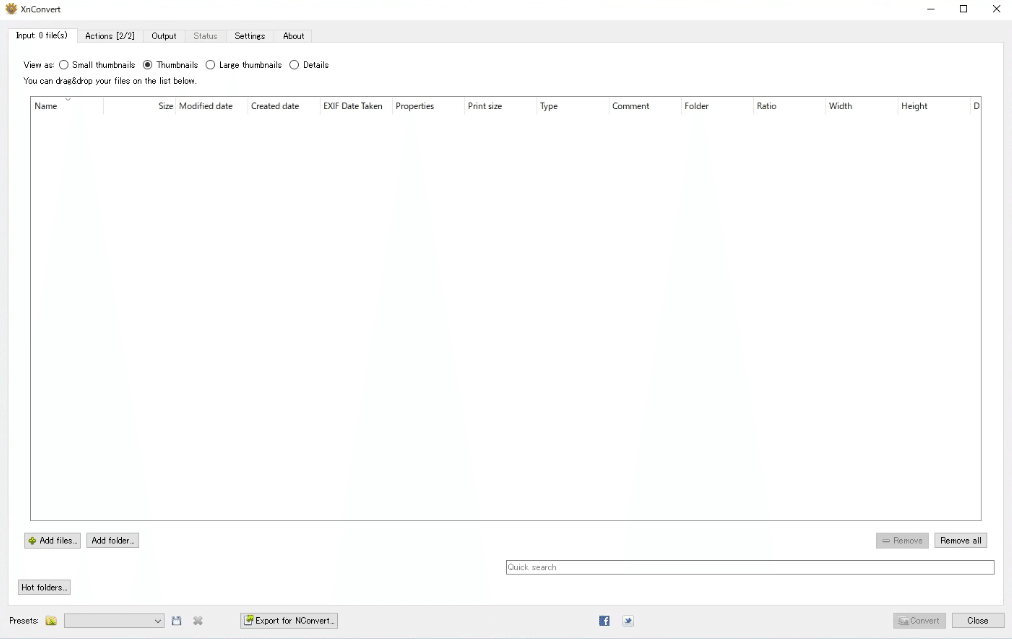Open the About tab
The width and height of the screenshot is (1012, 639).
tap(294, 36)
